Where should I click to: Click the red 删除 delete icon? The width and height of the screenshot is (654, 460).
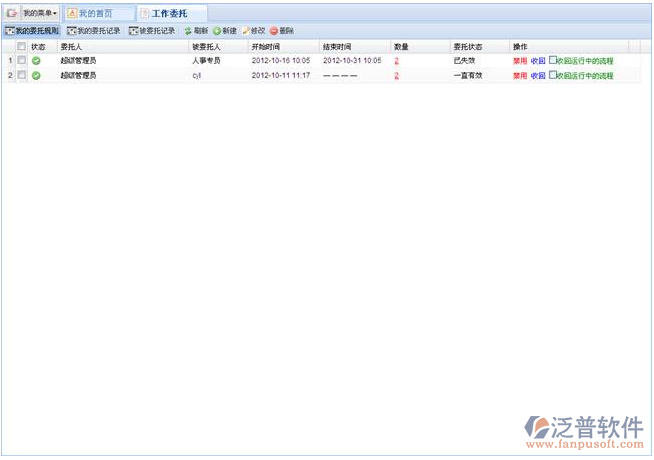[274, 31]
